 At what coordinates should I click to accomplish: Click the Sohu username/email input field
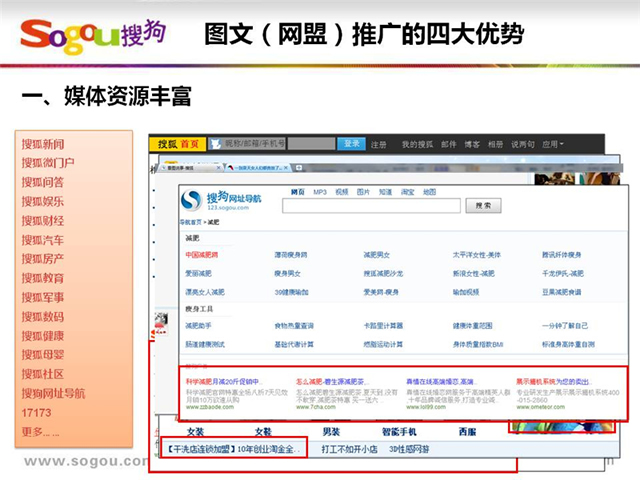pos(252,145)
